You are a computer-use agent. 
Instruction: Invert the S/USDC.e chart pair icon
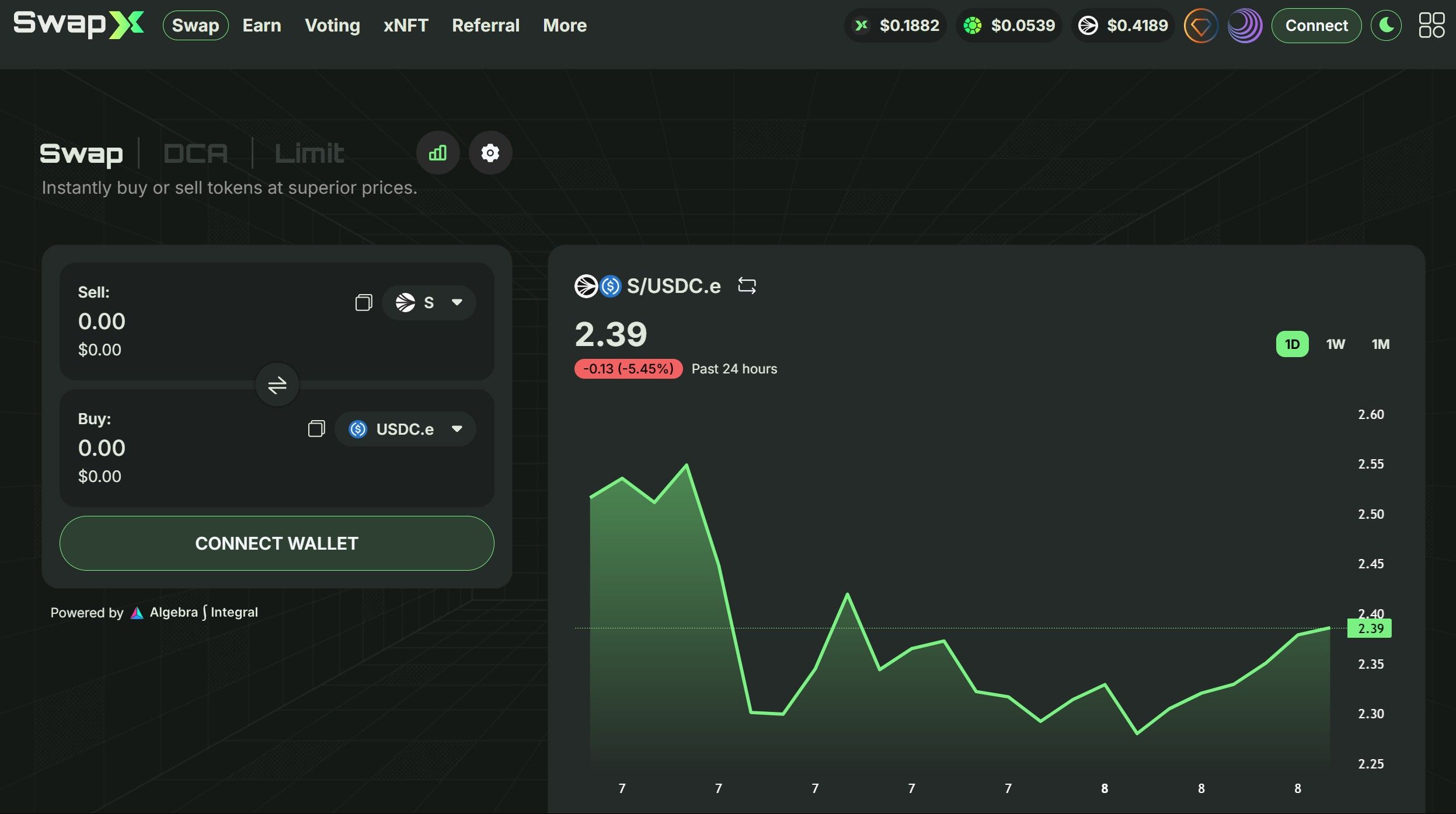(747, 286)
